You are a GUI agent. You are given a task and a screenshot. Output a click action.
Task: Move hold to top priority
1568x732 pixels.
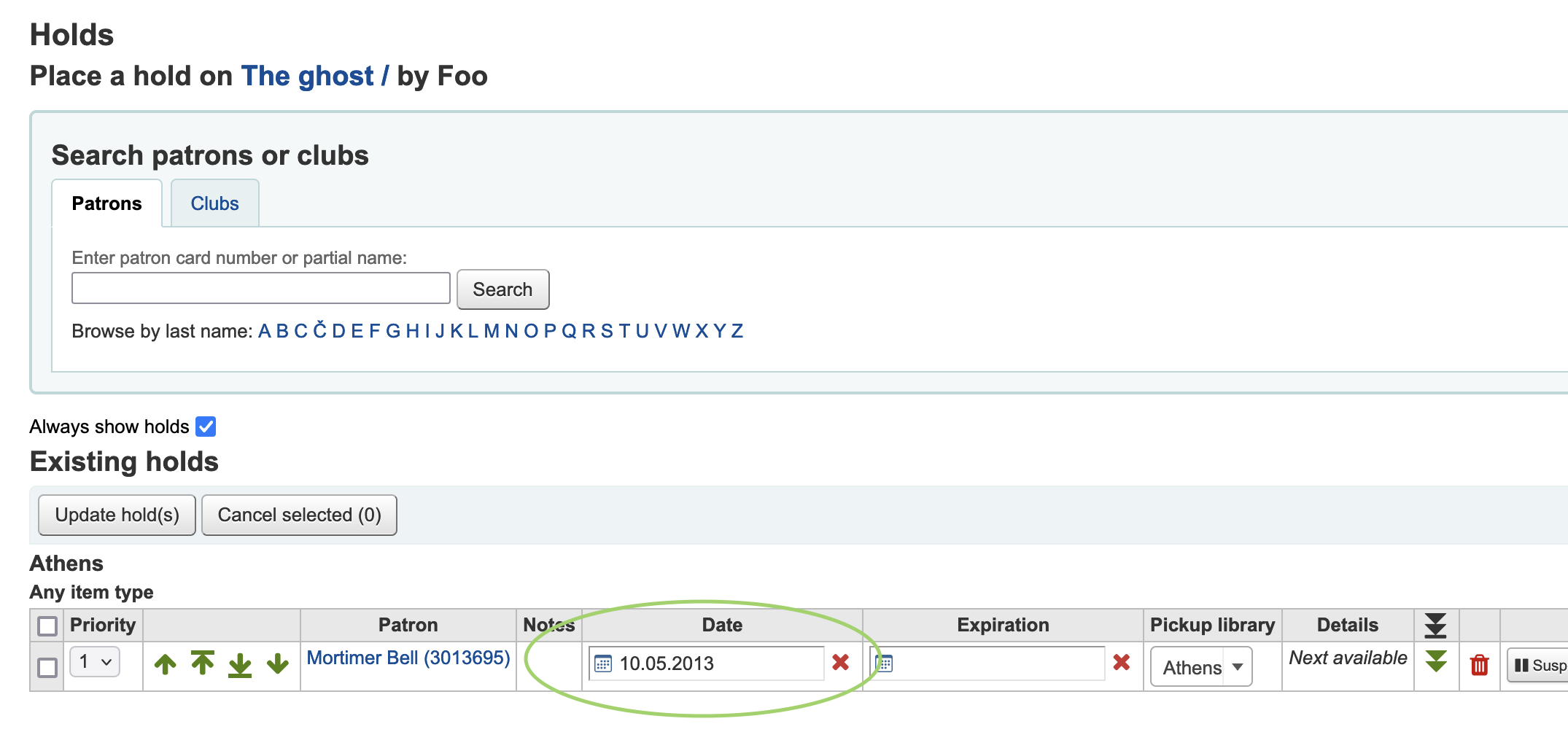coord(203,663)
